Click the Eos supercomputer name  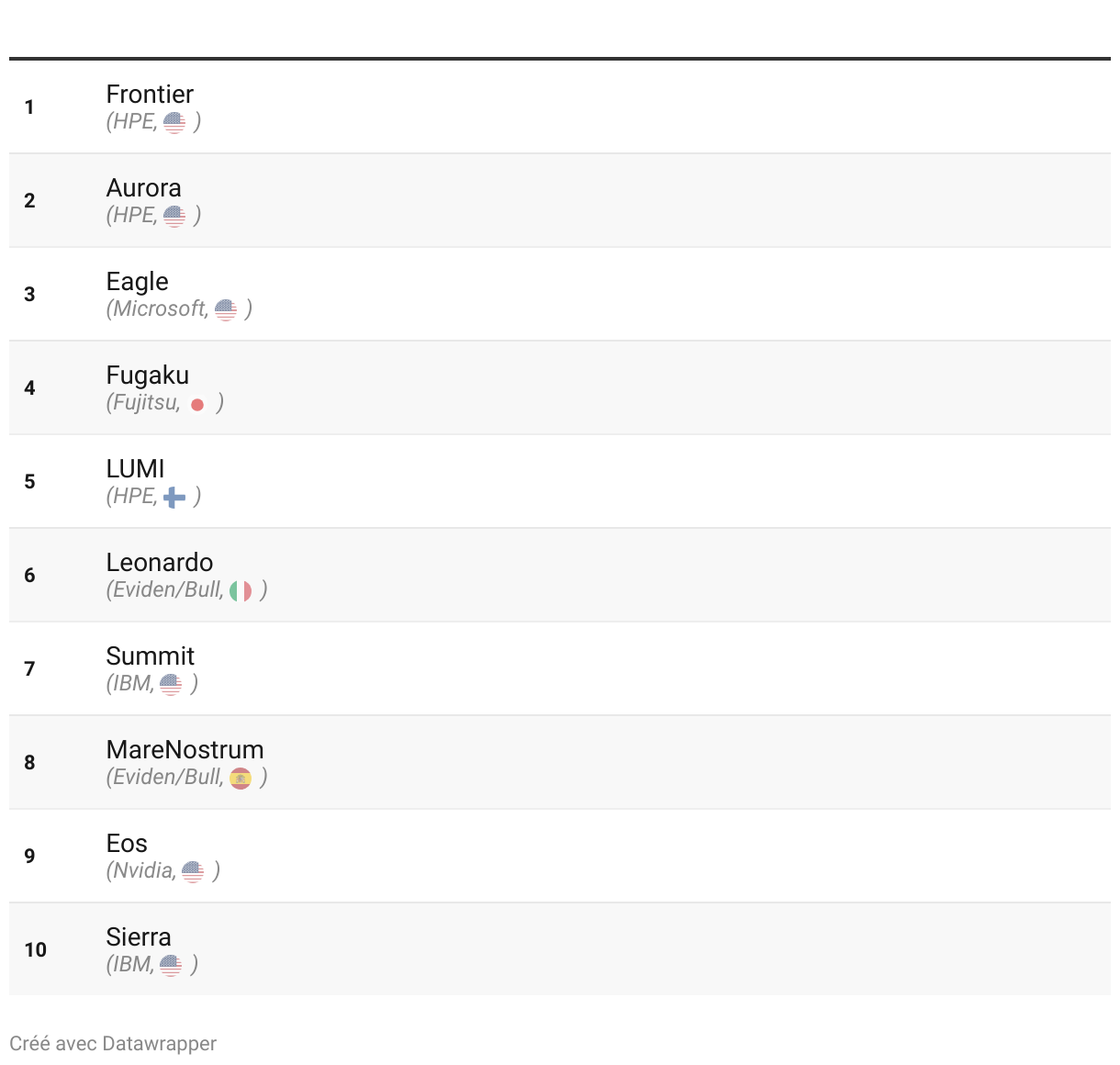click(x=127, y=844)
